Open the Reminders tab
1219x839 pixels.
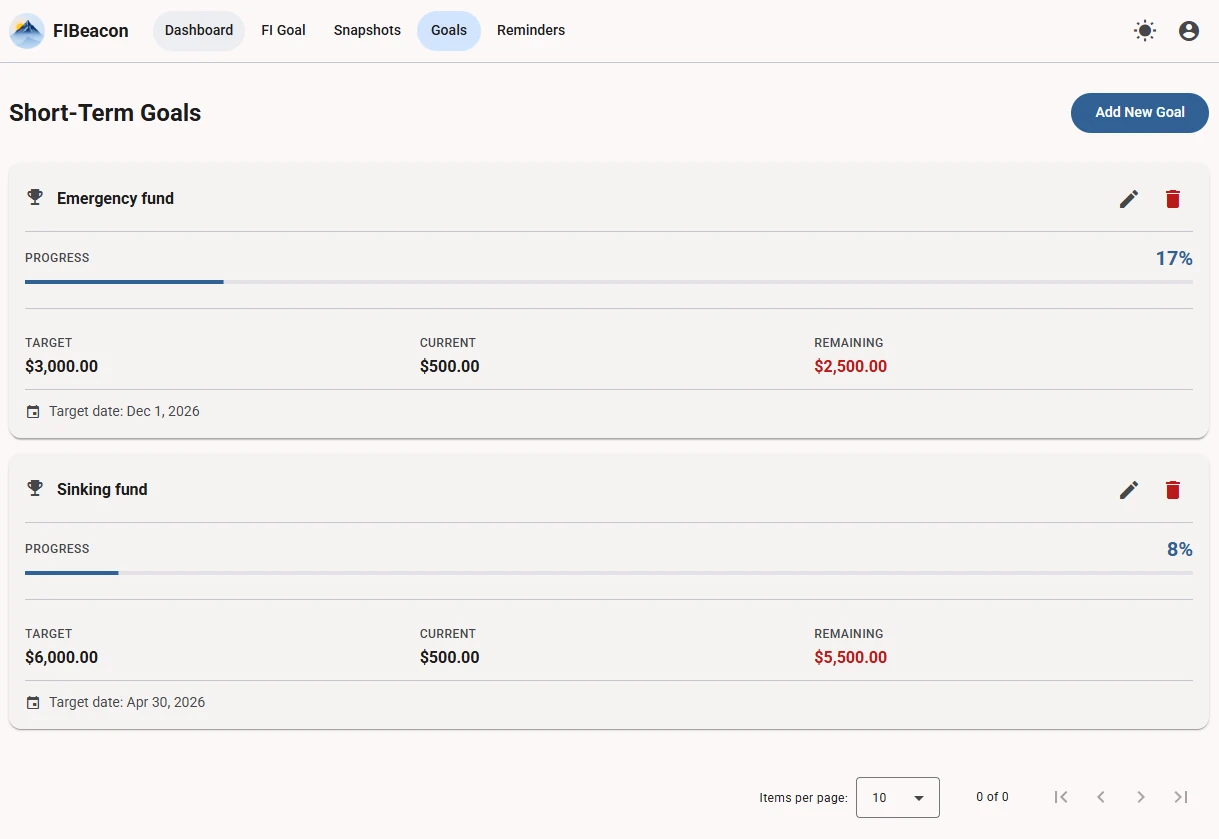[x=531, y=30]
